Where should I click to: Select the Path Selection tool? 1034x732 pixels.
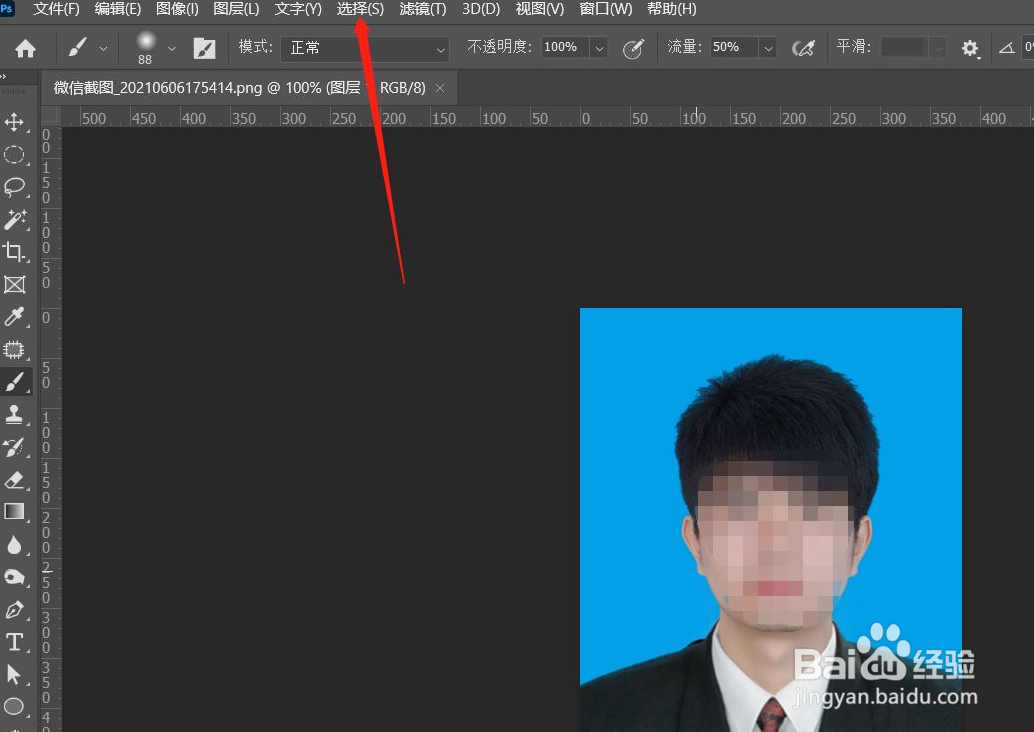pos(14,675)
